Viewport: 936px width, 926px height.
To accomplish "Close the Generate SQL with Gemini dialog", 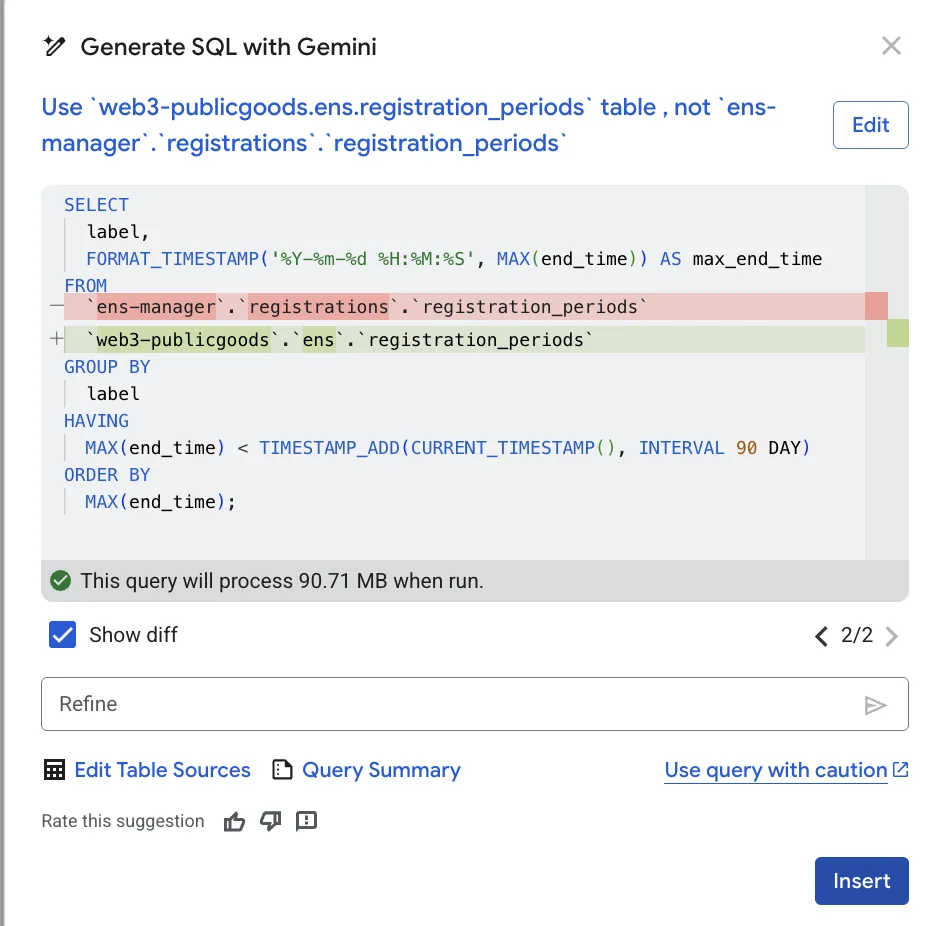I will tap(891, 46).
